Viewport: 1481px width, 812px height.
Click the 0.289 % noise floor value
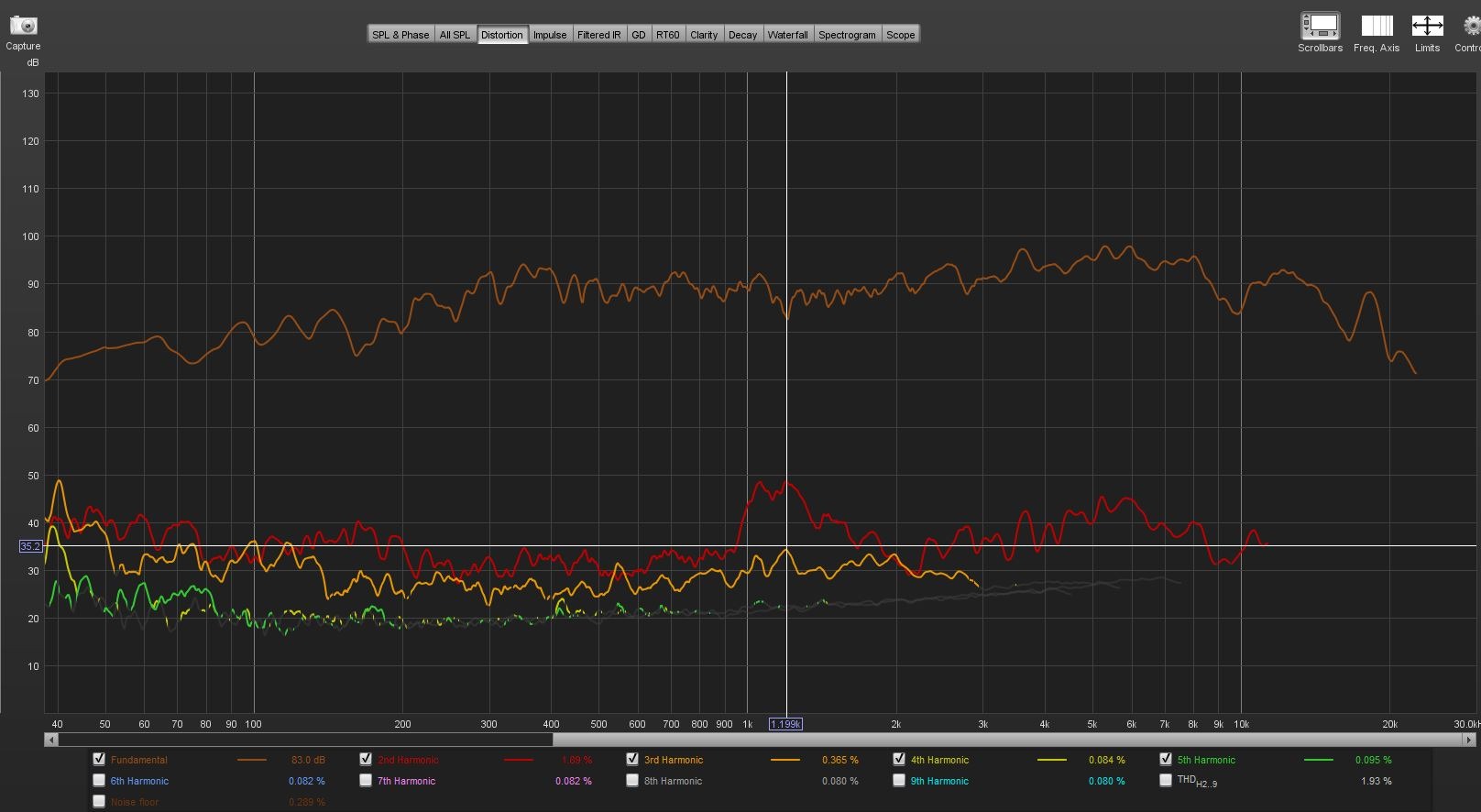pos(307,802)
